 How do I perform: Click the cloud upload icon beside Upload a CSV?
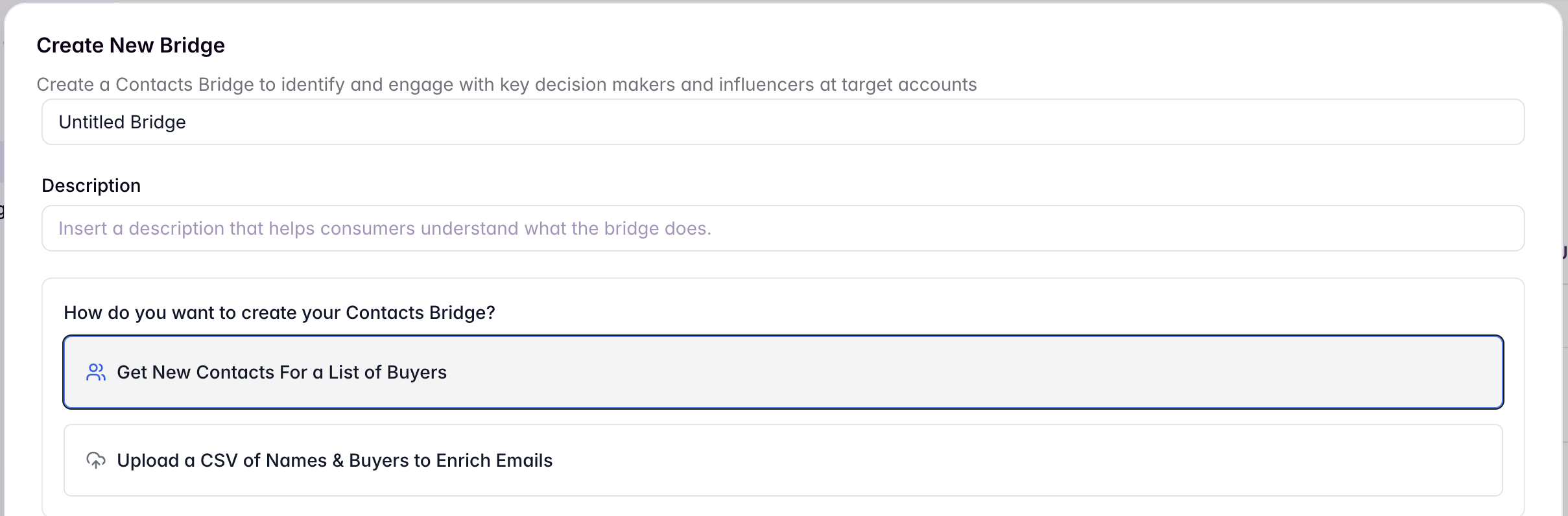click(97, 460)
